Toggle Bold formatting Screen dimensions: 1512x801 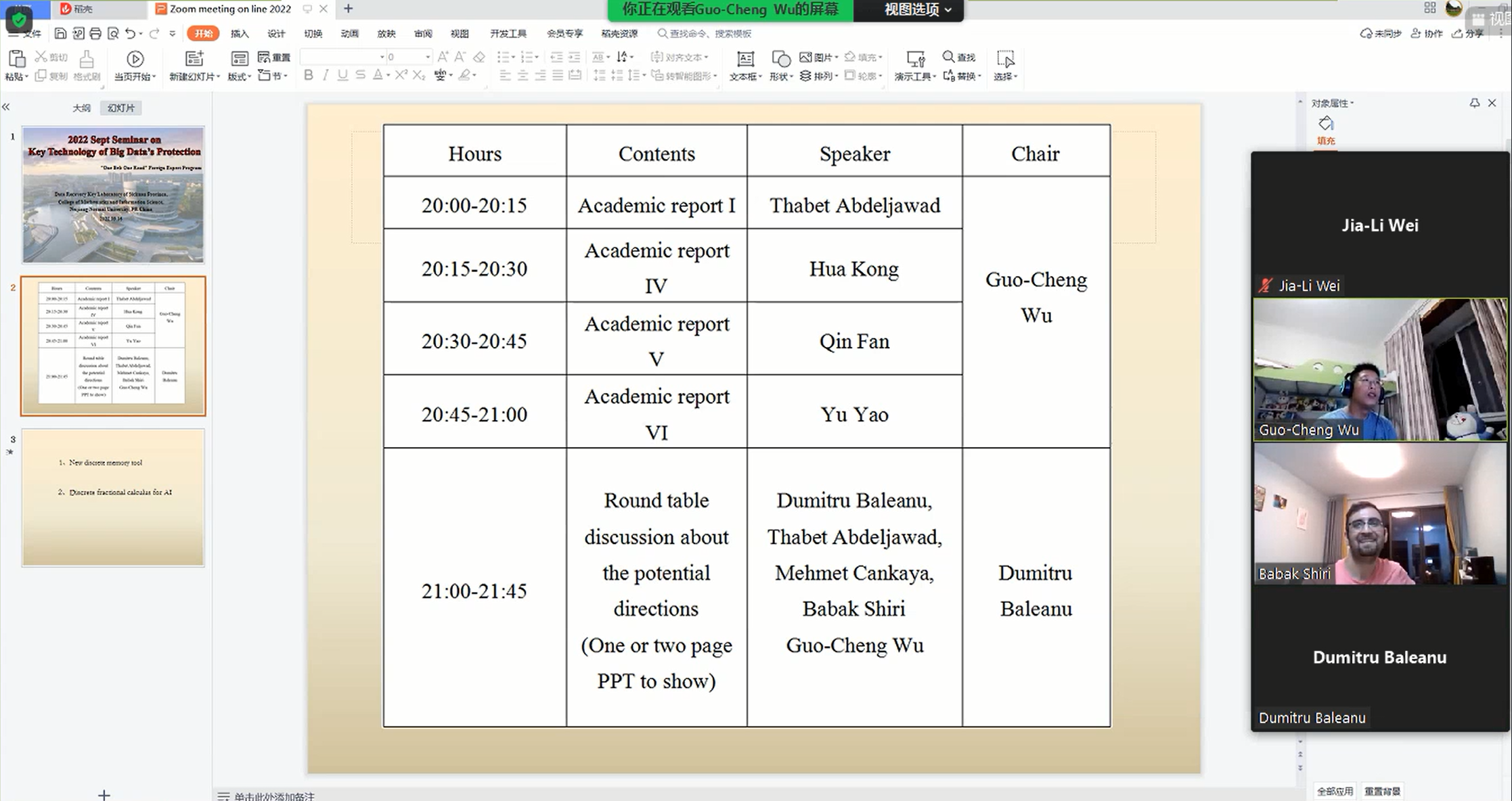[309, 75]
